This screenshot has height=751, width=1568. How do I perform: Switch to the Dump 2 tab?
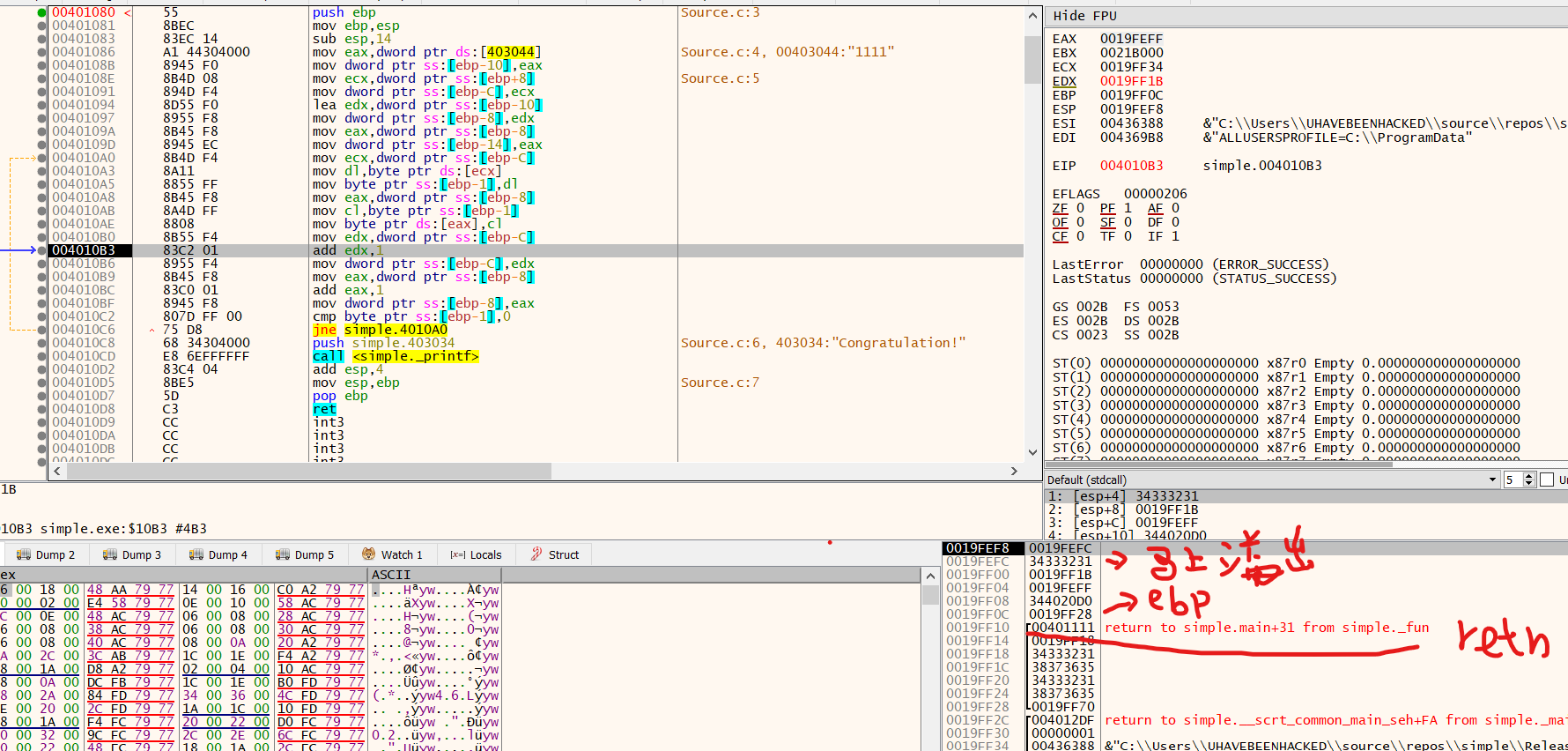click(45, 554)
